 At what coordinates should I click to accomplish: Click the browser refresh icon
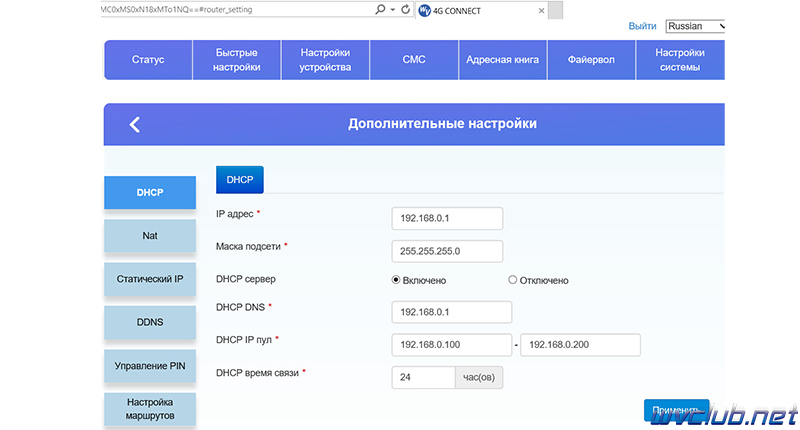[x=406, y=9]
